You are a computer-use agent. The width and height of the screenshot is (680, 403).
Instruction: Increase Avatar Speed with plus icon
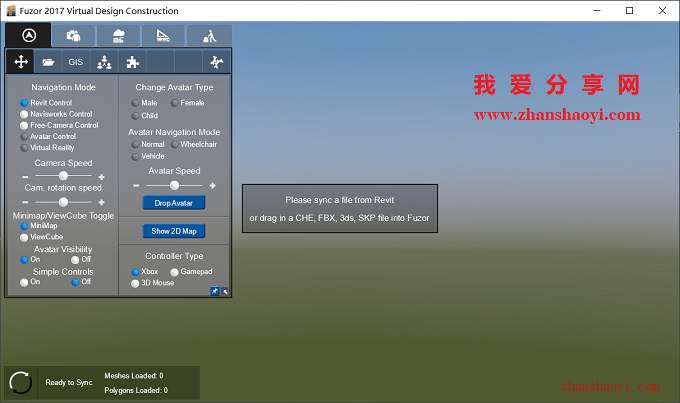point(212,186)
